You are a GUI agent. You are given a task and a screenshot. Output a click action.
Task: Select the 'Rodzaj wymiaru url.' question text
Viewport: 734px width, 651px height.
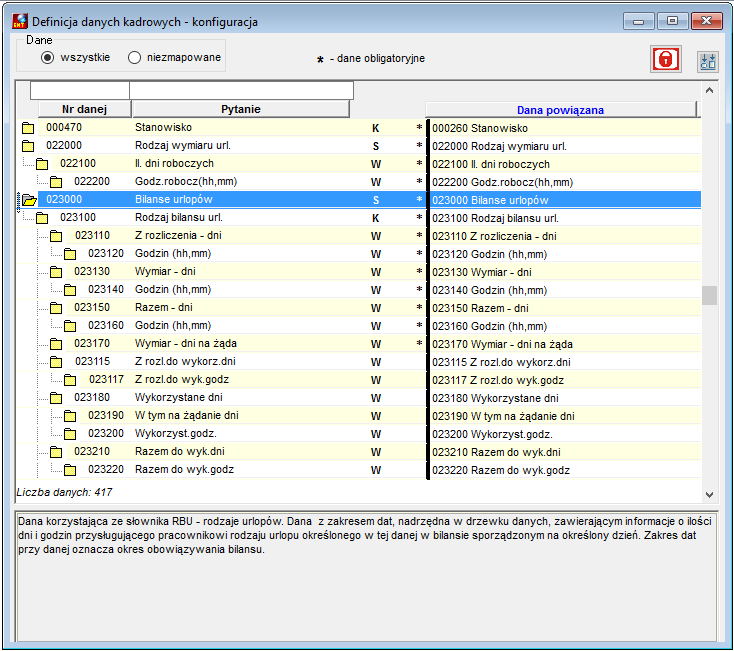tap(183, 146)
